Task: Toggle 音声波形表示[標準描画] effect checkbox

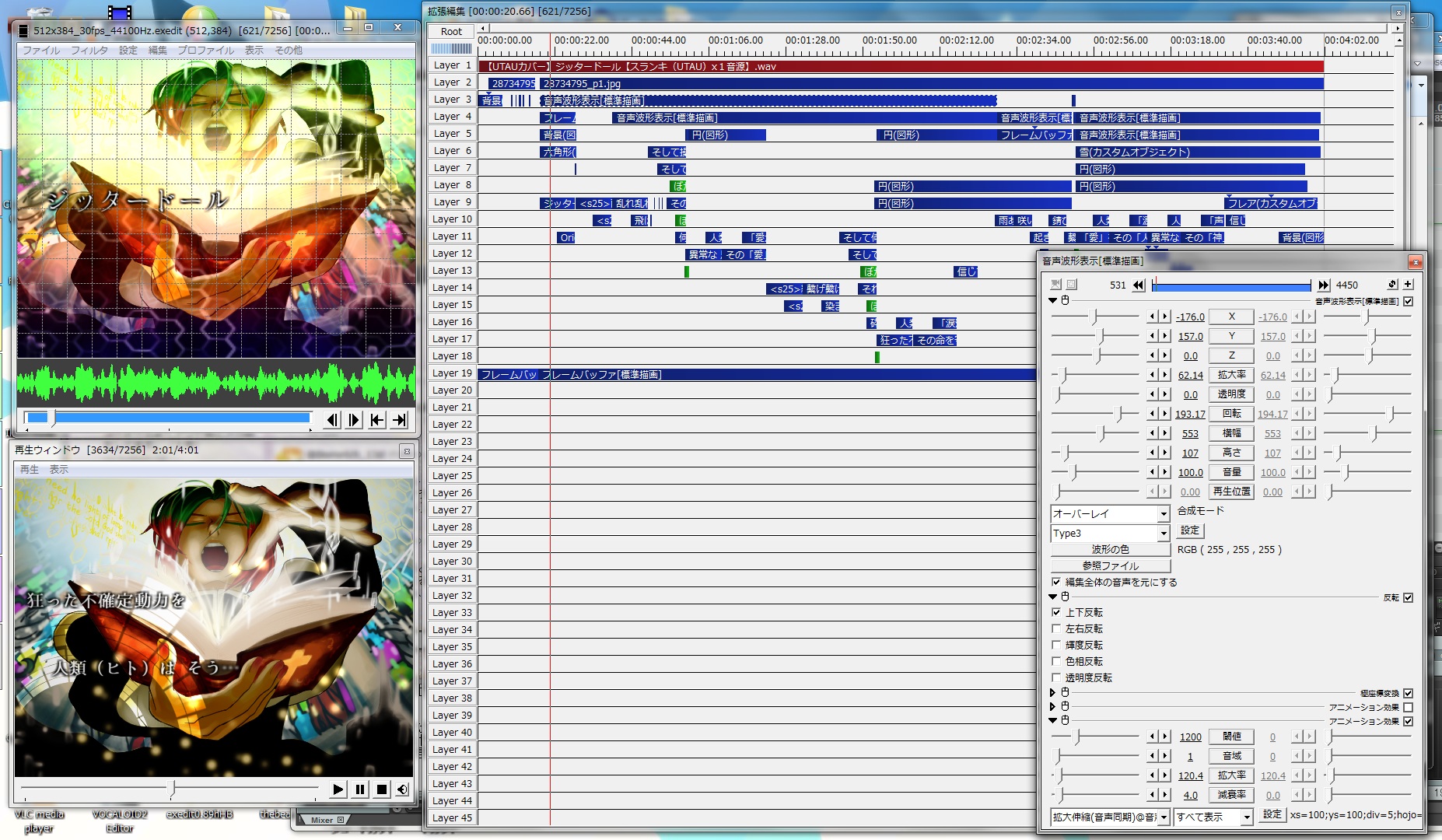Action: coord(1409,301)
